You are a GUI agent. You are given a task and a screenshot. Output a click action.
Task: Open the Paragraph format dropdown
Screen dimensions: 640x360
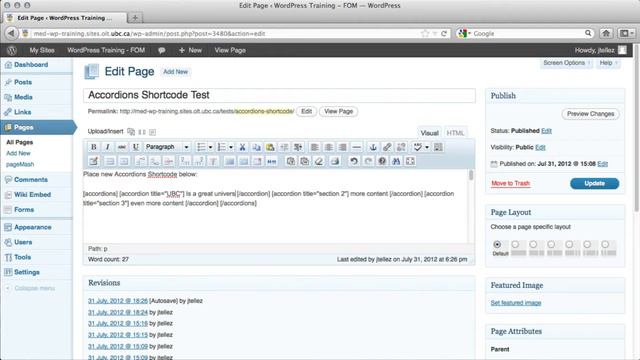167,147
